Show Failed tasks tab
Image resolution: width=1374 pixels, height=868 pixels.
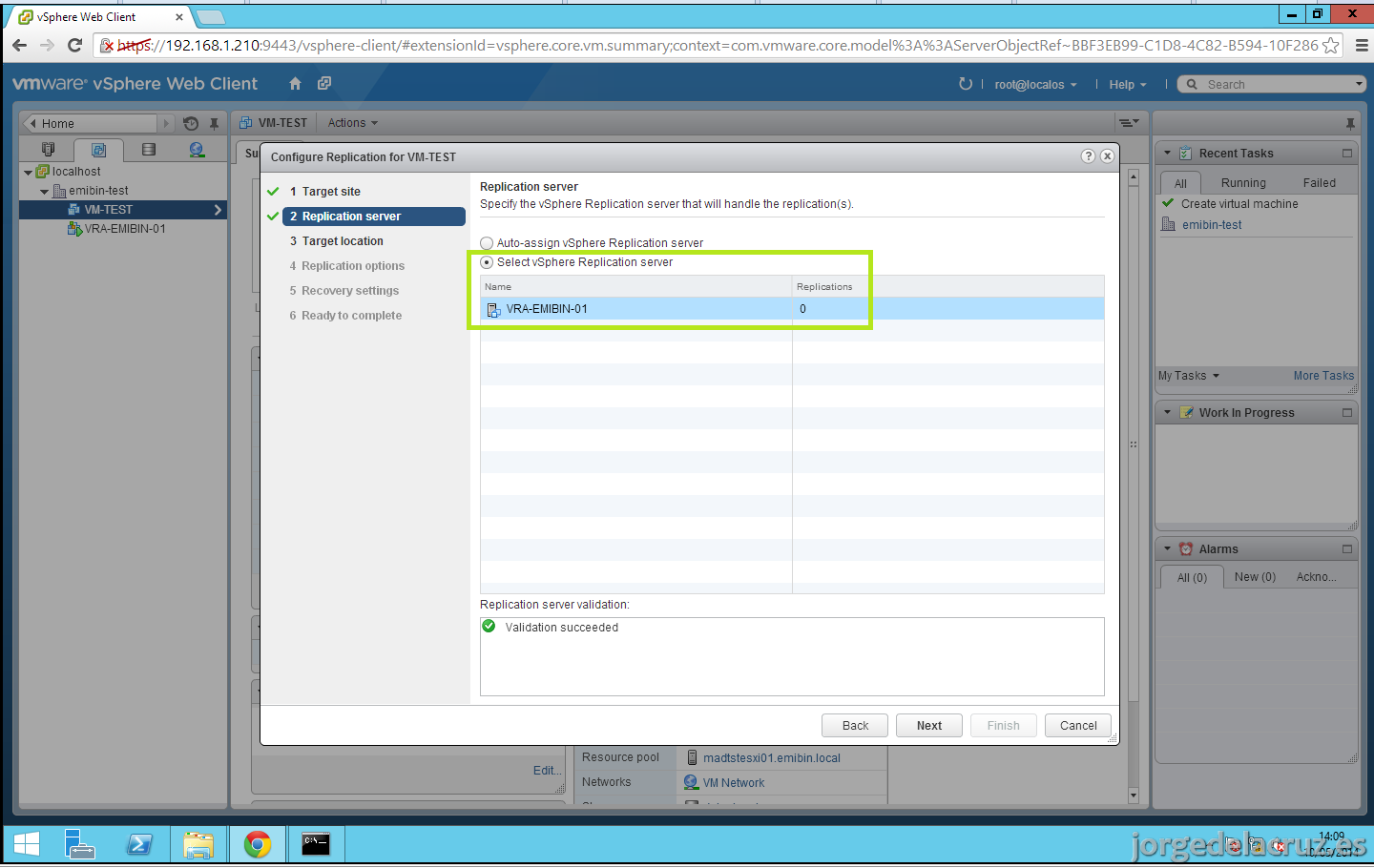click(1320, 183)
